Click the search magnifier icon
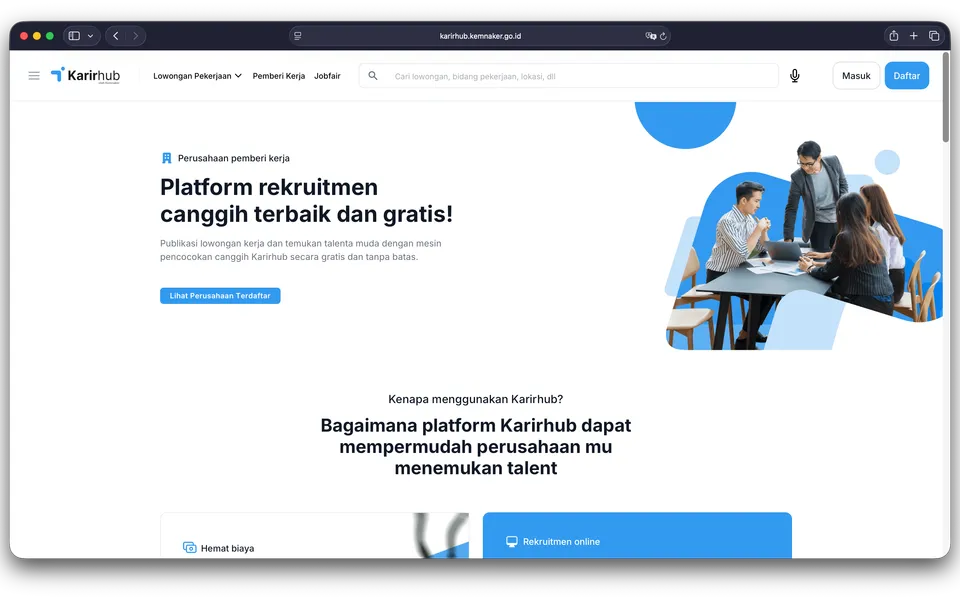Screen dimensions: 960x600 (x=373, y=75)
